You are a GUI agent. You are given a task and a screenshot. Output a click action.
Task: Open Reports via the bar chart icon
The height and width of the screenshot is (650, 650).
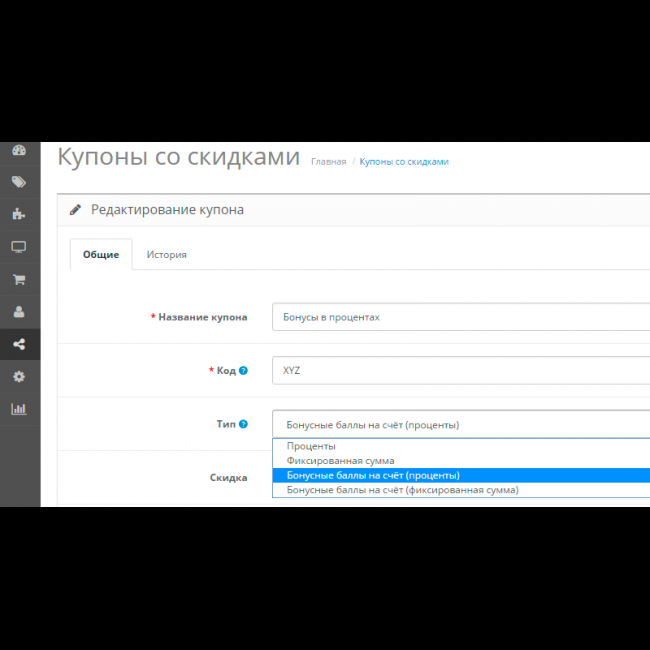(18, 409)
